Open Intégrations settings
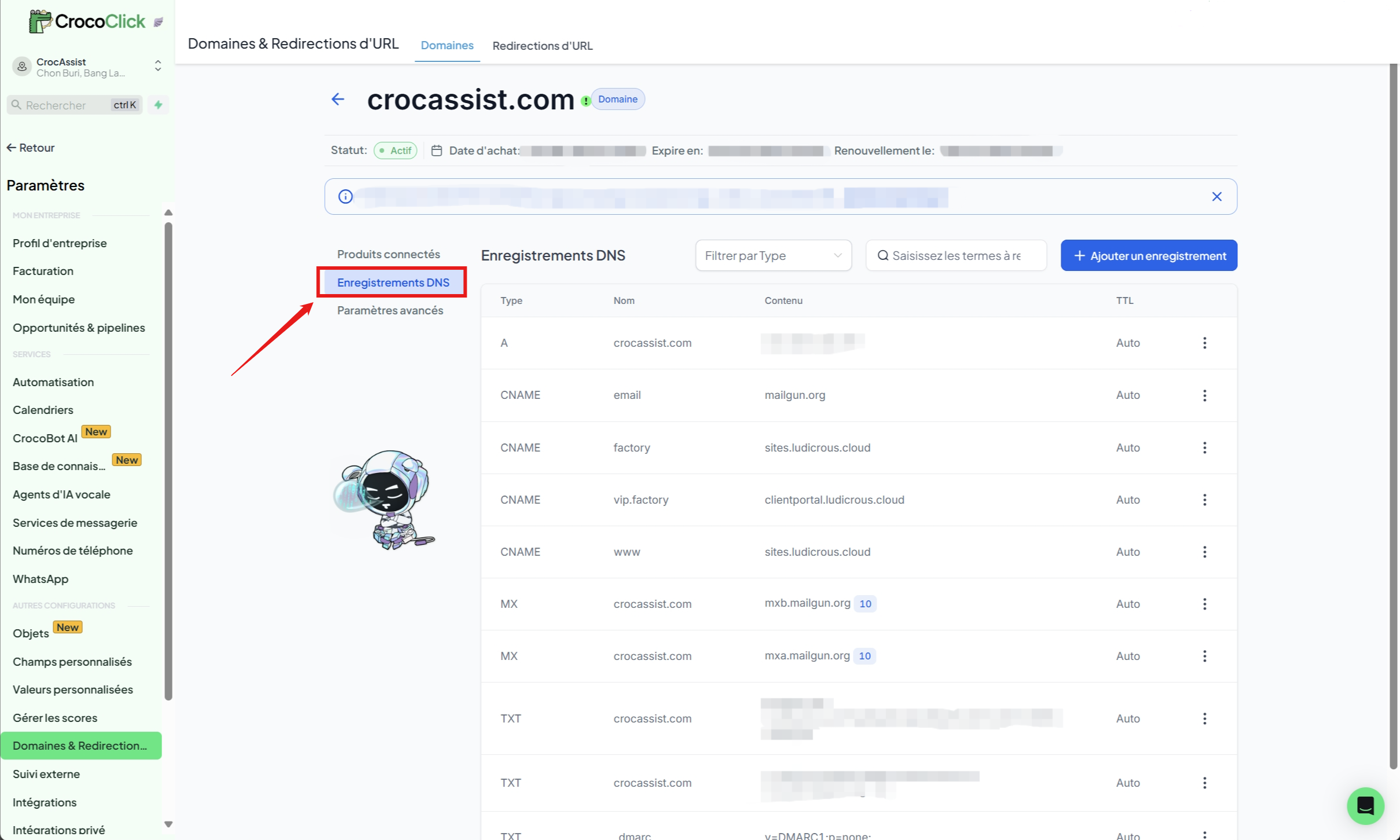Screen dimensions: 1400x840 pos(45,802)
